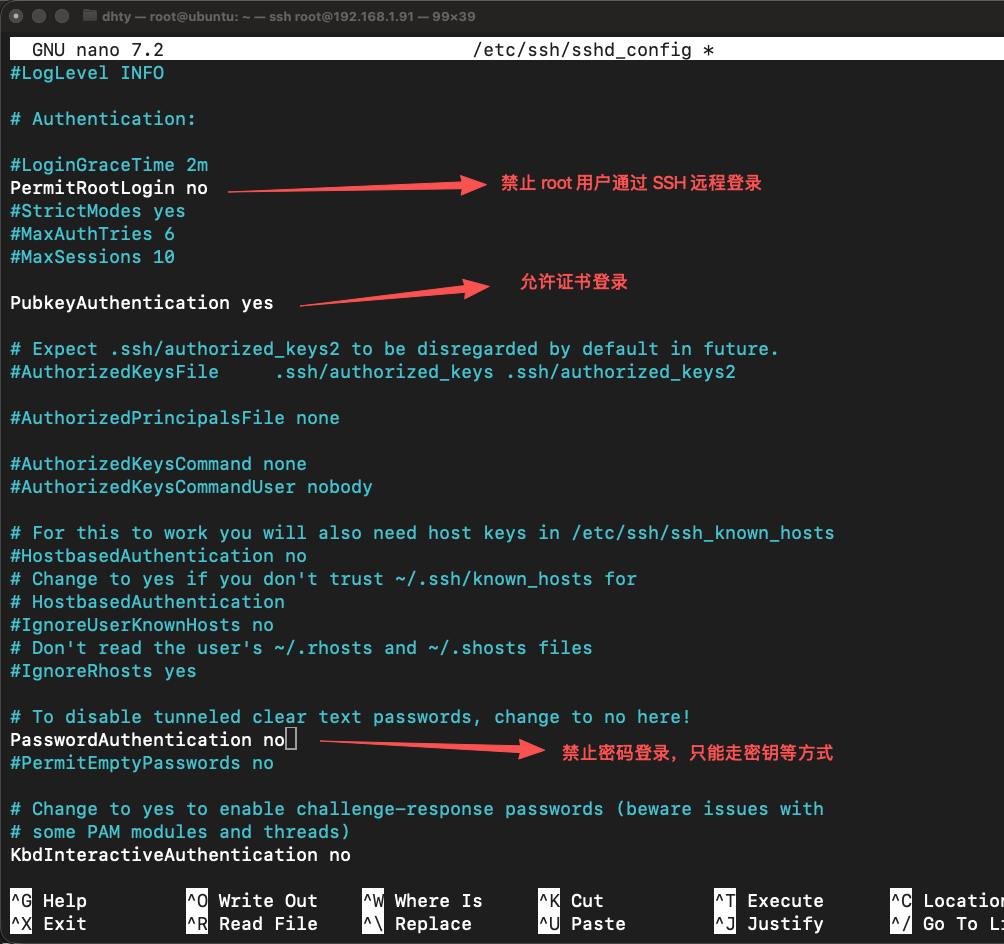Select the ^W Where Is shortcut
The width and height of the screenshot is (1004, 944).
pyautogui.click(x=422, y=901)
